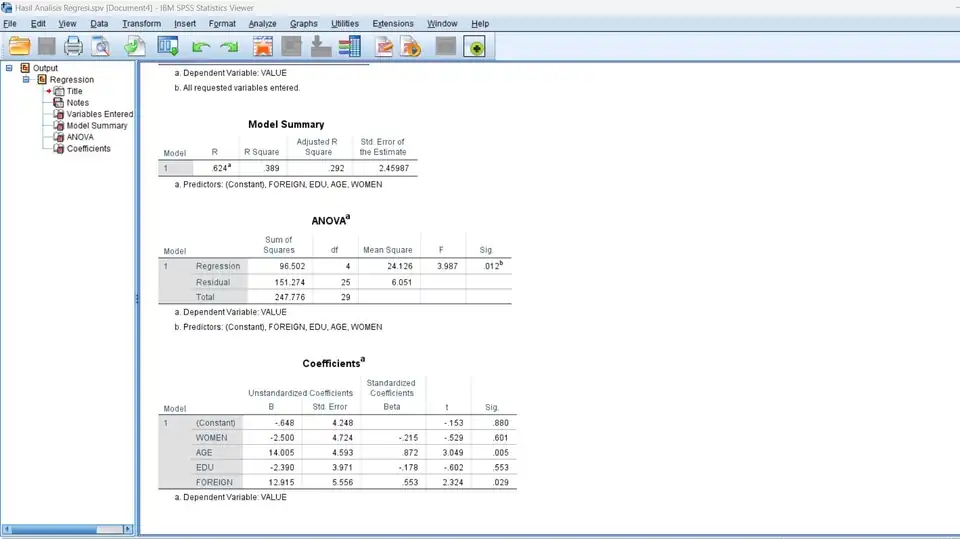Open the Transform menu
Viewport: 960px width, 539px height.
coord(141,23)
